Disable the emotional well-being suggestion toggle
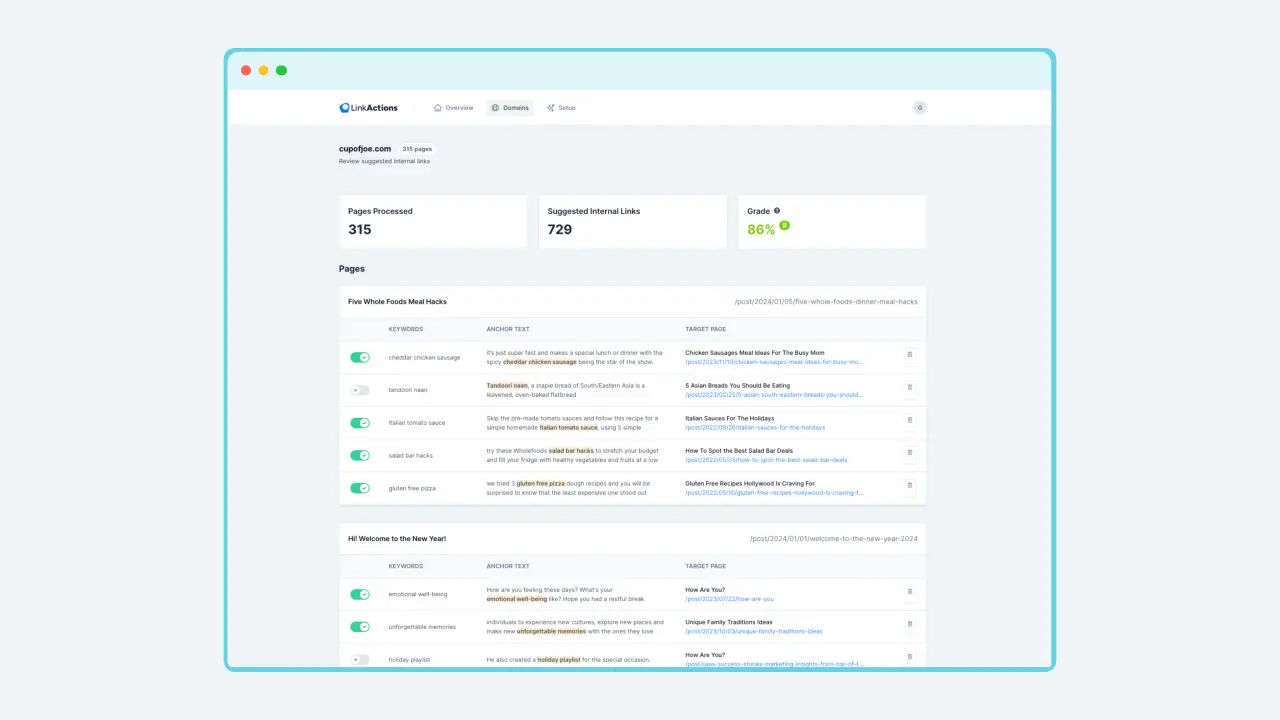This screenshot has width=1280, height=720. 360,593
